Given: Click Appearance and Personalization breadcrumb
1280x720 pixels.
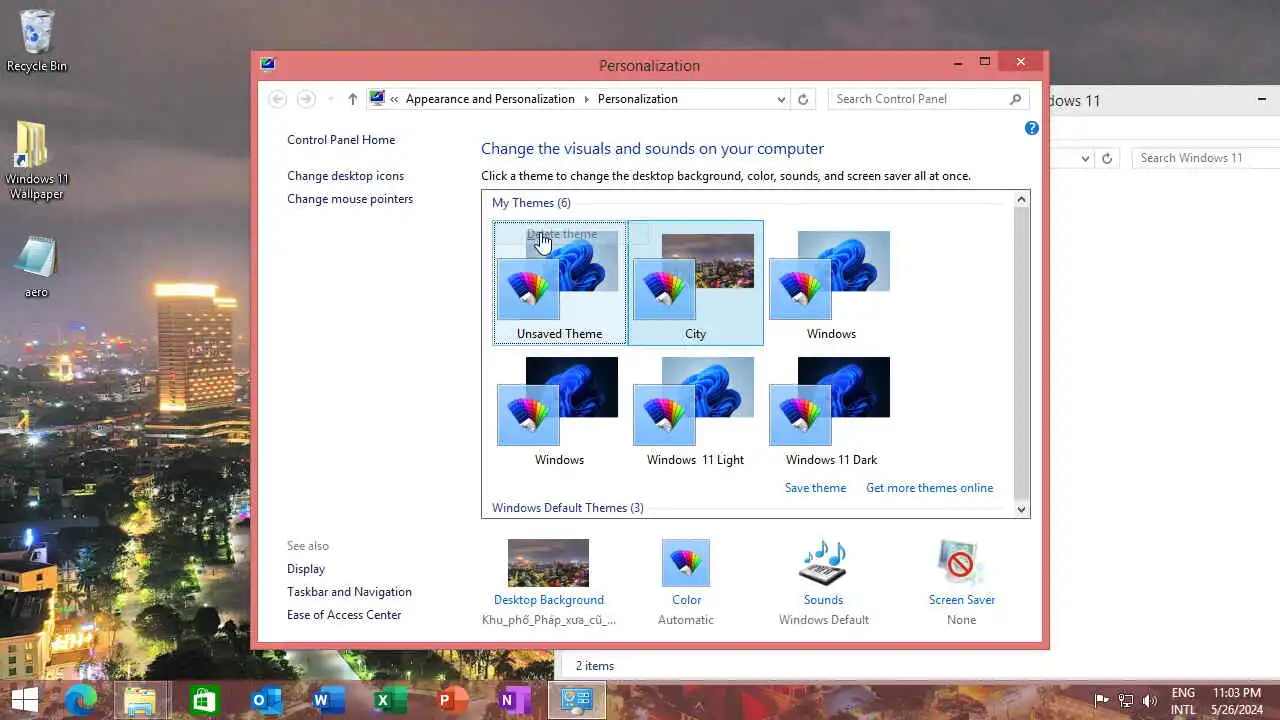Looking at the screenshot, I should [x=490, y=99].
